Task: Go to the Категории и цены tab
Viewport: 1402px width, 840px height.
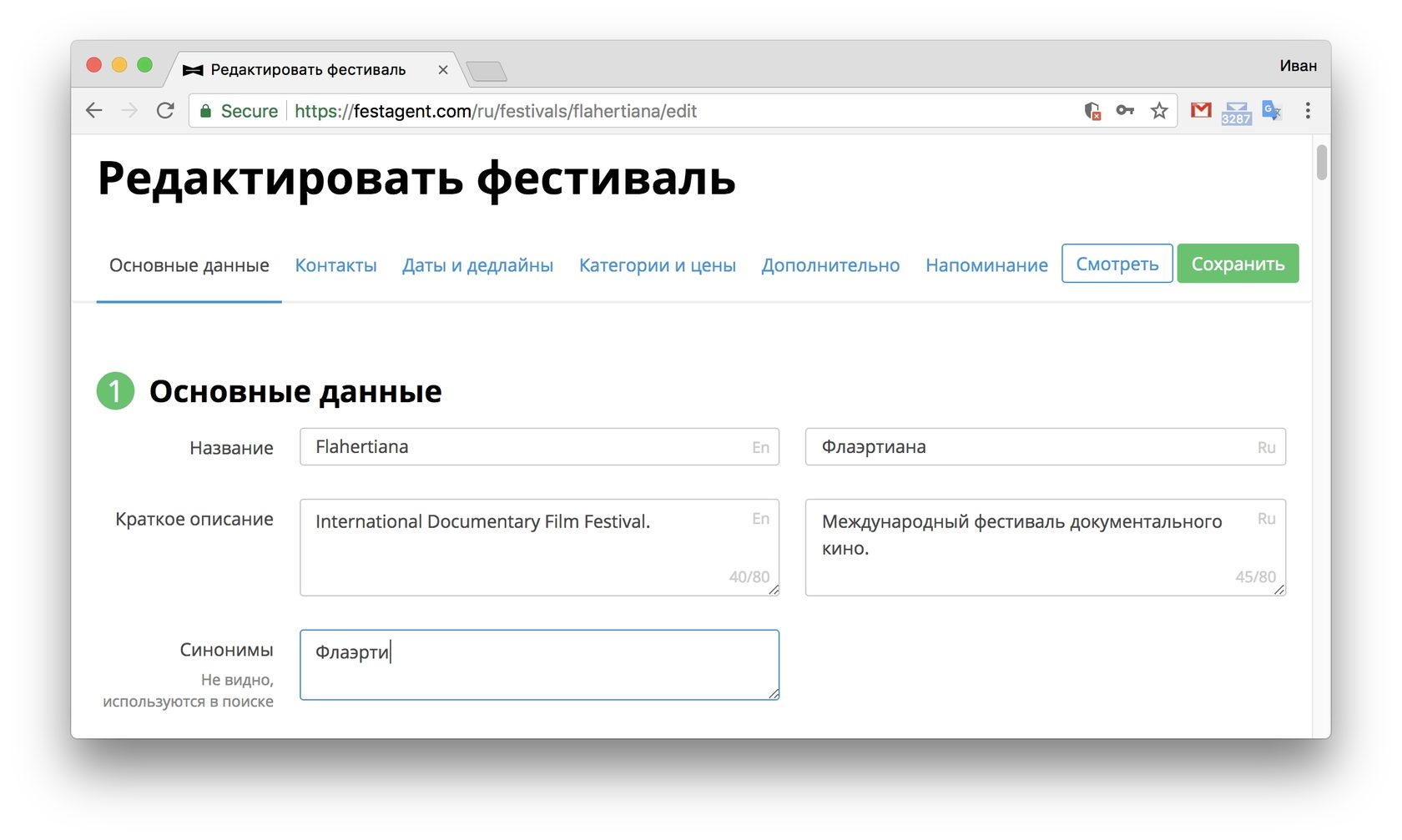Action: [x=658, y=265]
